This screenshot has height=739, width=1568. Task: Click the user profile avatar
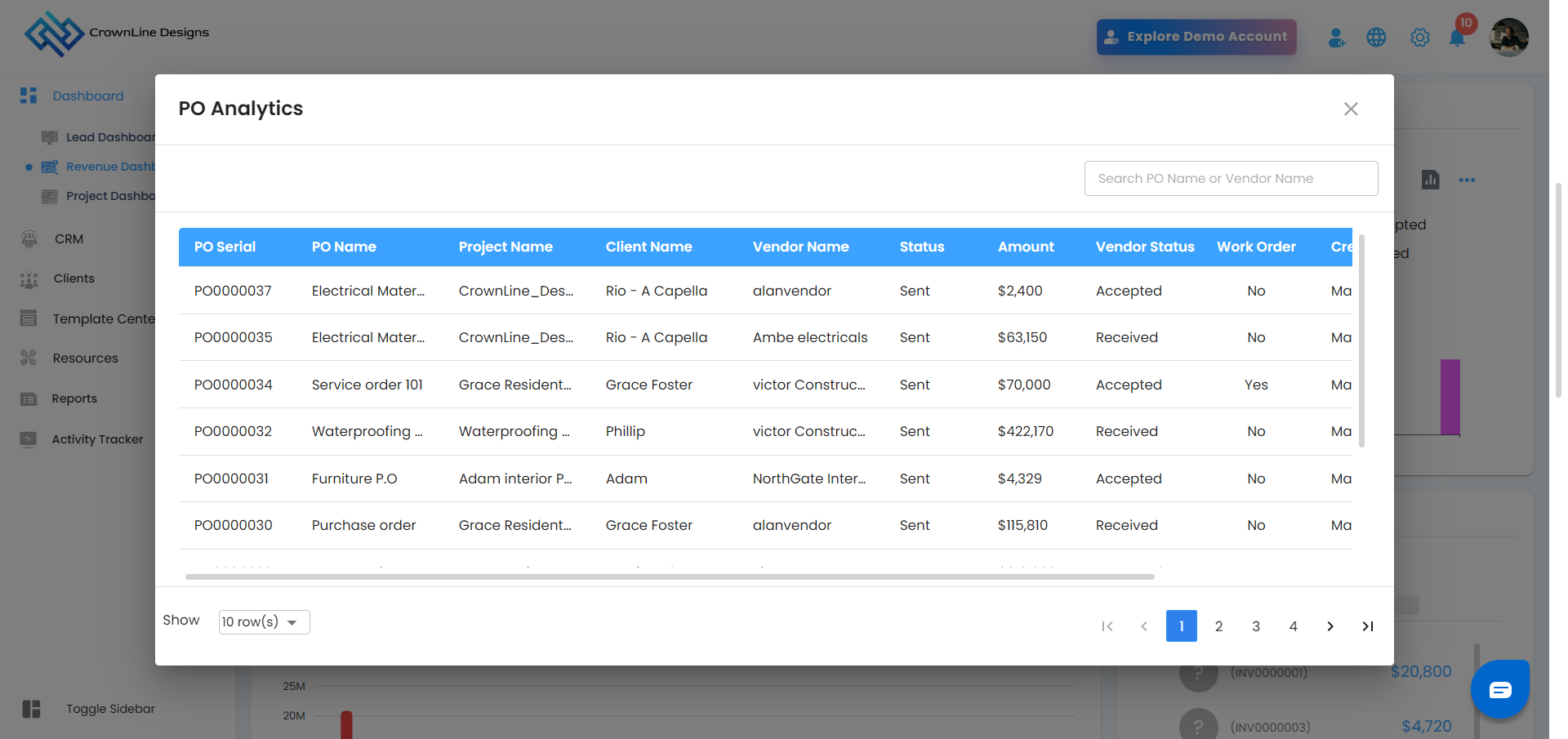pyautogui.click(x=1508, y=38)
